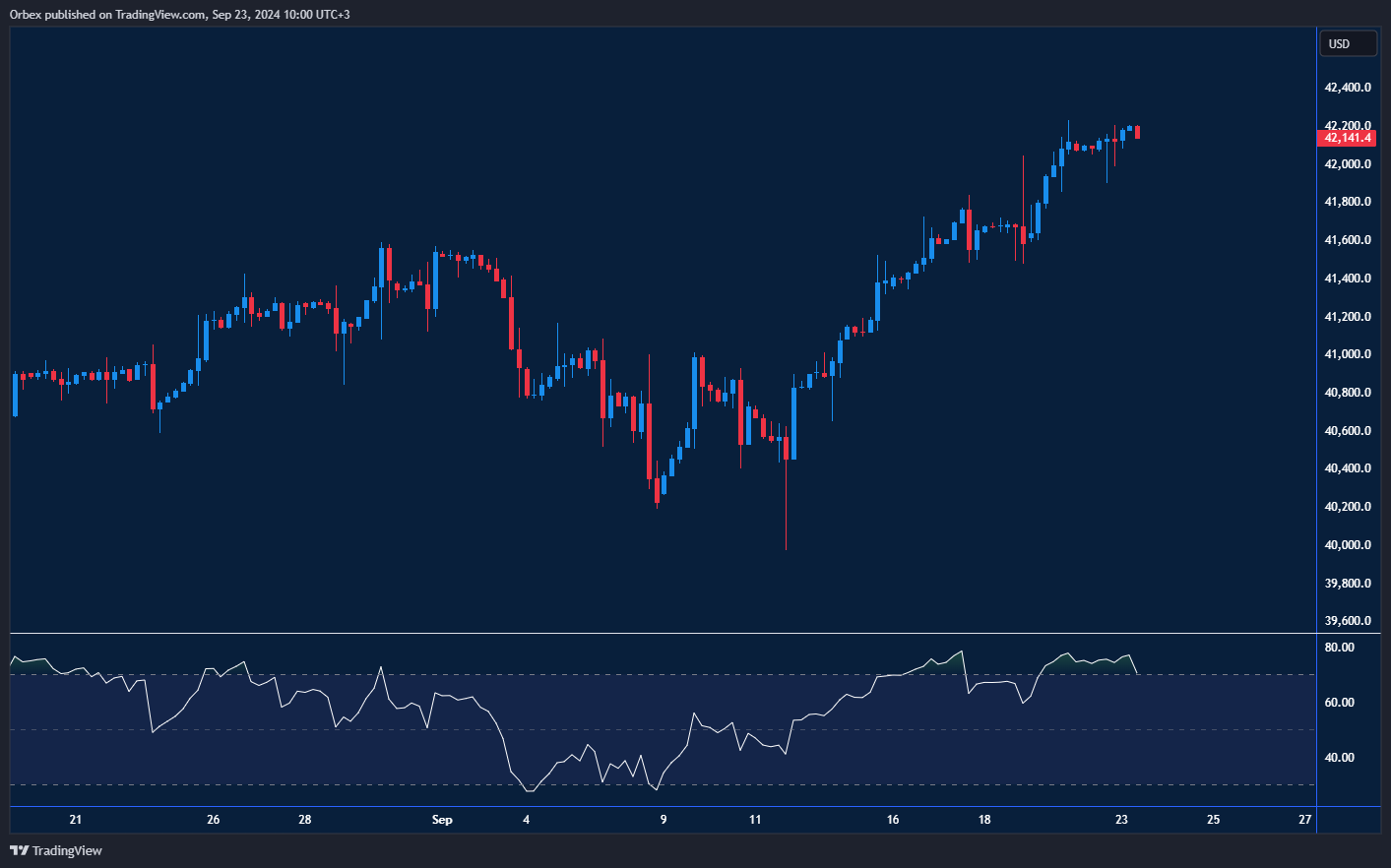
Task: Click the 40.00 level on the RSI scale
Action: [1339, 758]
